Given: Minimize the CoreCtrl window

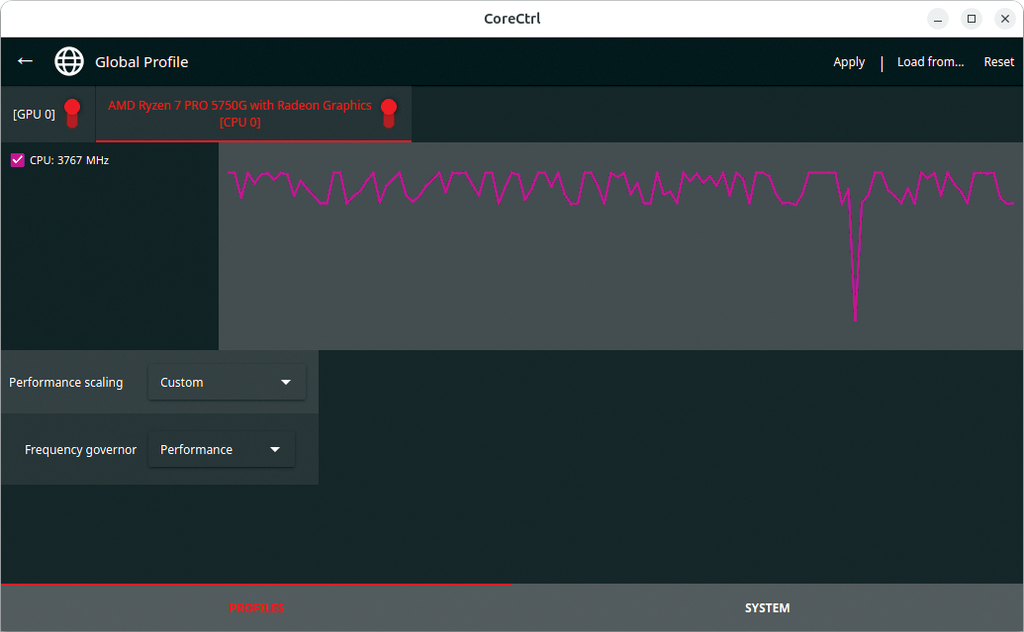Looking at the screenshot, I should click(x=938, y=19).
